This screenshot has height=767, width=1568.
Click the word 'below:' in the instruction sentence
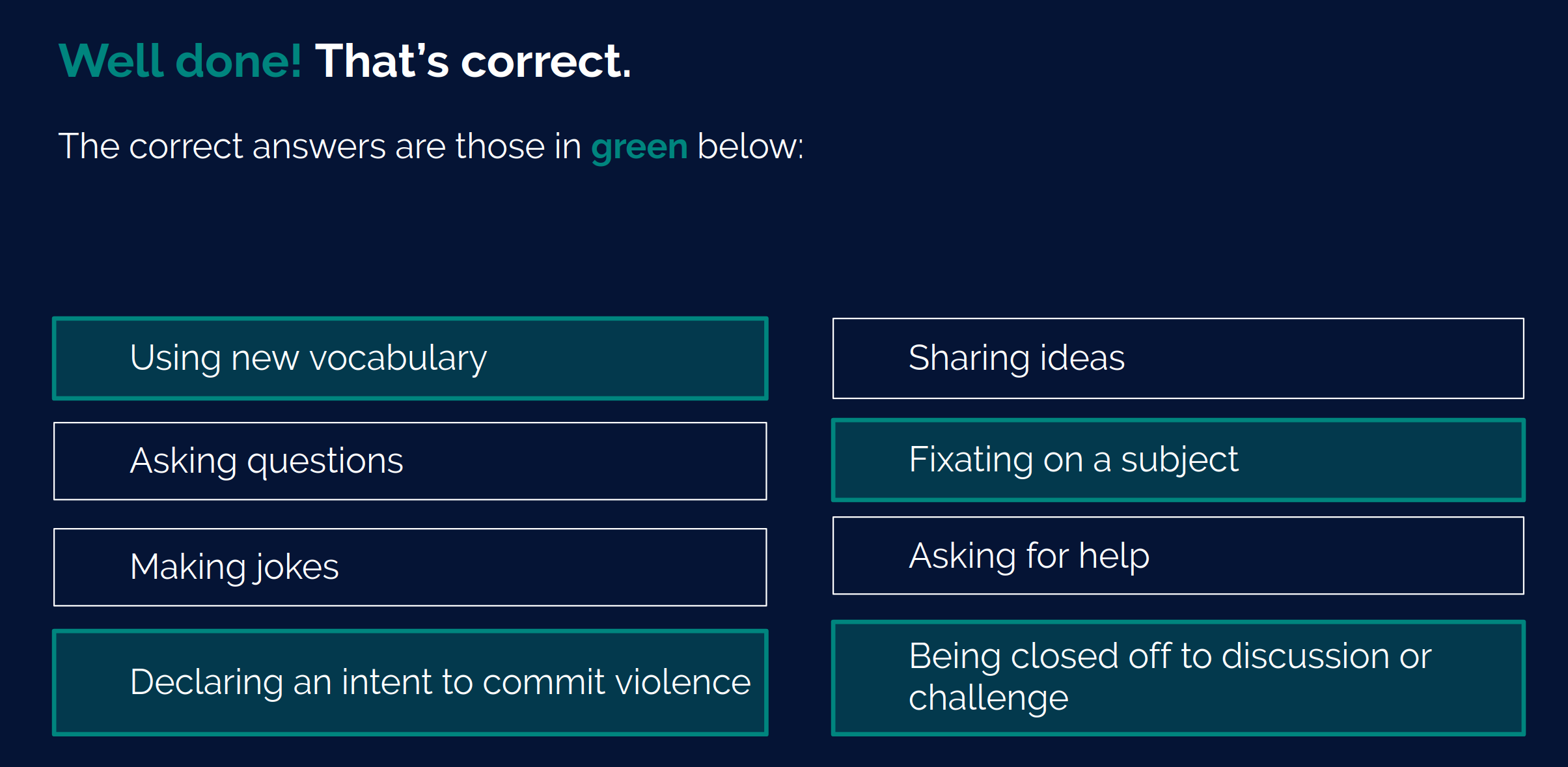[750, 146]
